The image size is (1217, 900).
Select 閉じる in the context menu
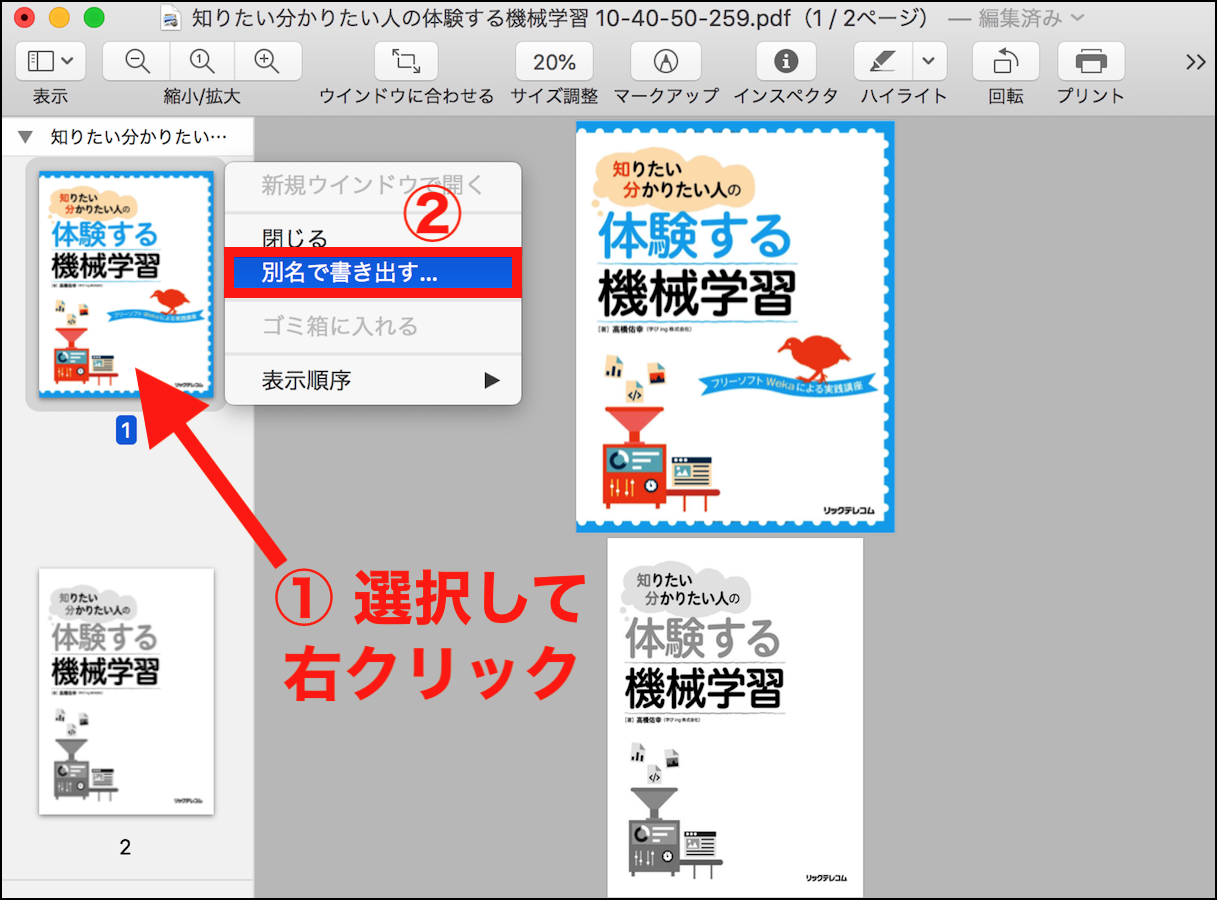point(295,239)
